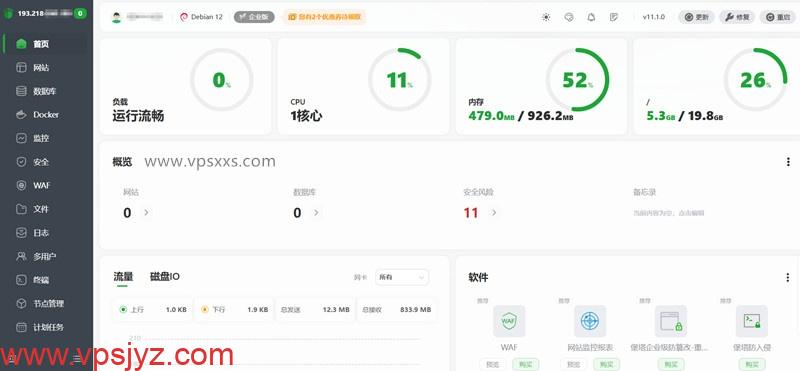Open the 首页 home icon in sidebar
800x371 pixels.
pos(21,44)
